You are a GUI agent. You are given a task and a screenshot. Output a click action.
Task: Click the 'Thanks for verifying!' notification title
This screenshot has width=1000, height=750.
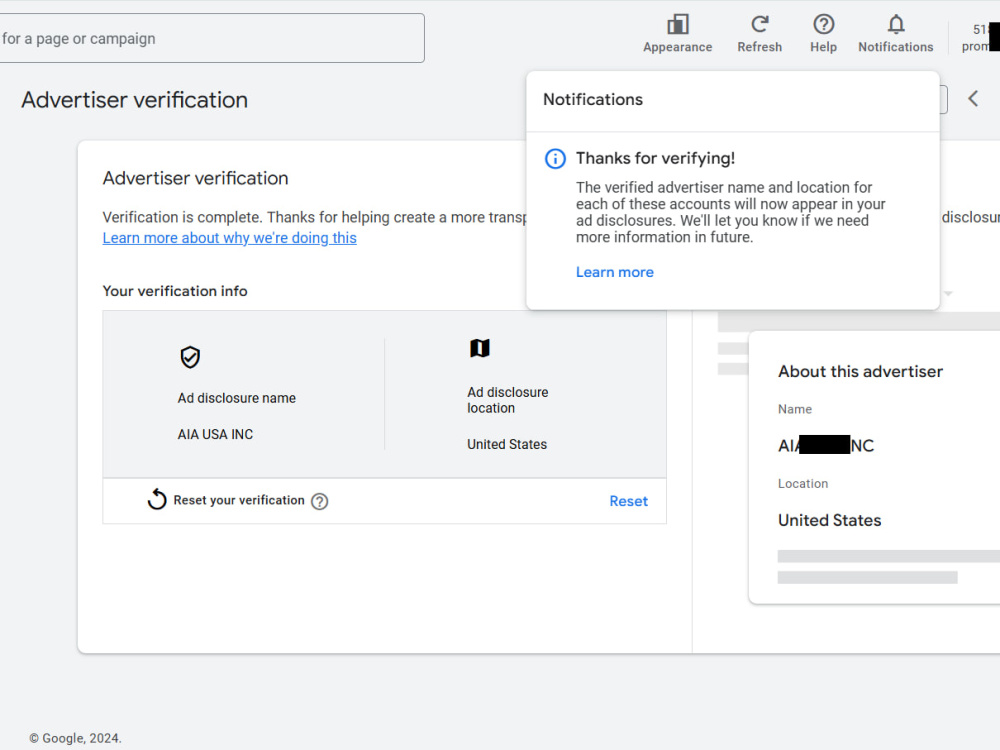655,158
